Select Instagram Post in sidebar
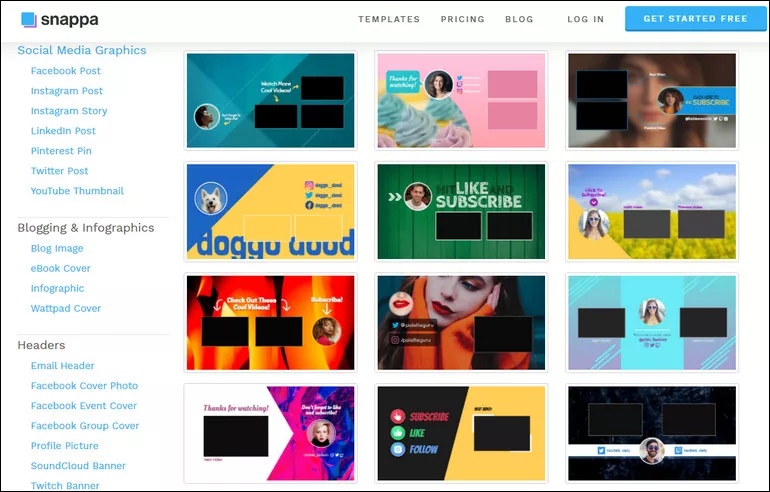The image size is (770, 492). (x=67, y=91)
